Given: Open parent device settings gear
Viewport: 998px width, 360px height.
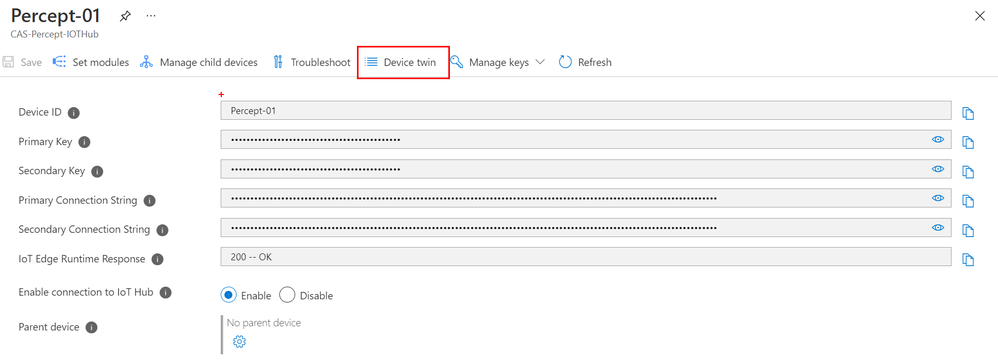Looking at the screenshot, I should (x=239, y=342).
